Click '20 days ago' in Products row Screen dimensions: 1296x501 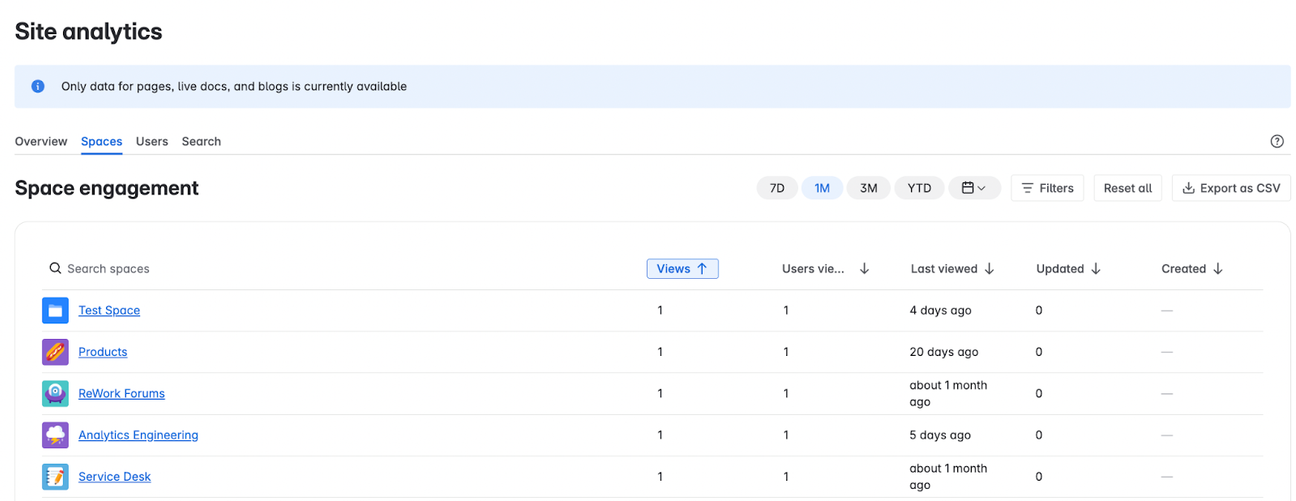pos(944,352)
